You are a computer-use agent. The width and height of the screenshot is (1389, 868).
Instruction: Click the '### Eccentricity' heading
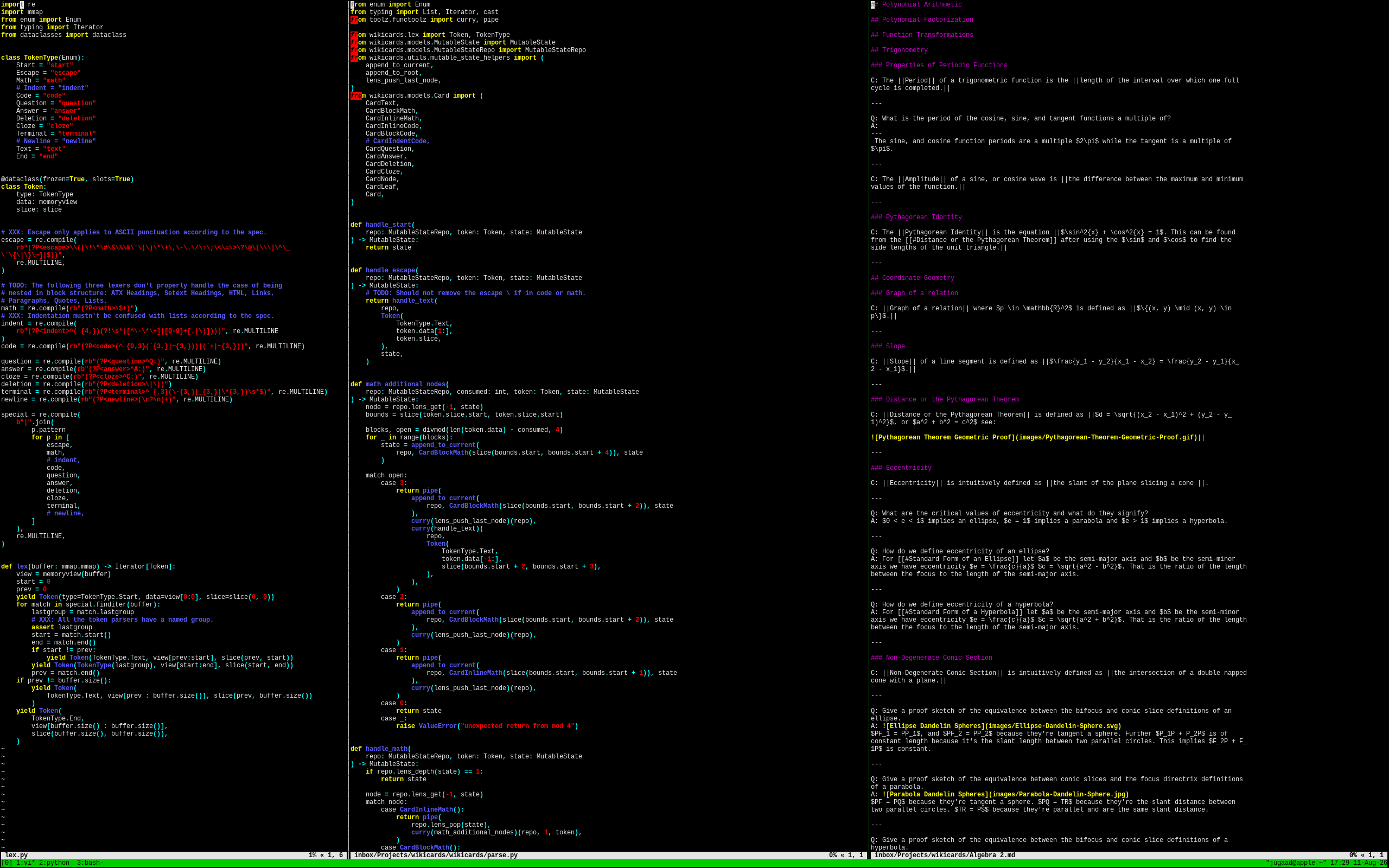click(901, 468)
